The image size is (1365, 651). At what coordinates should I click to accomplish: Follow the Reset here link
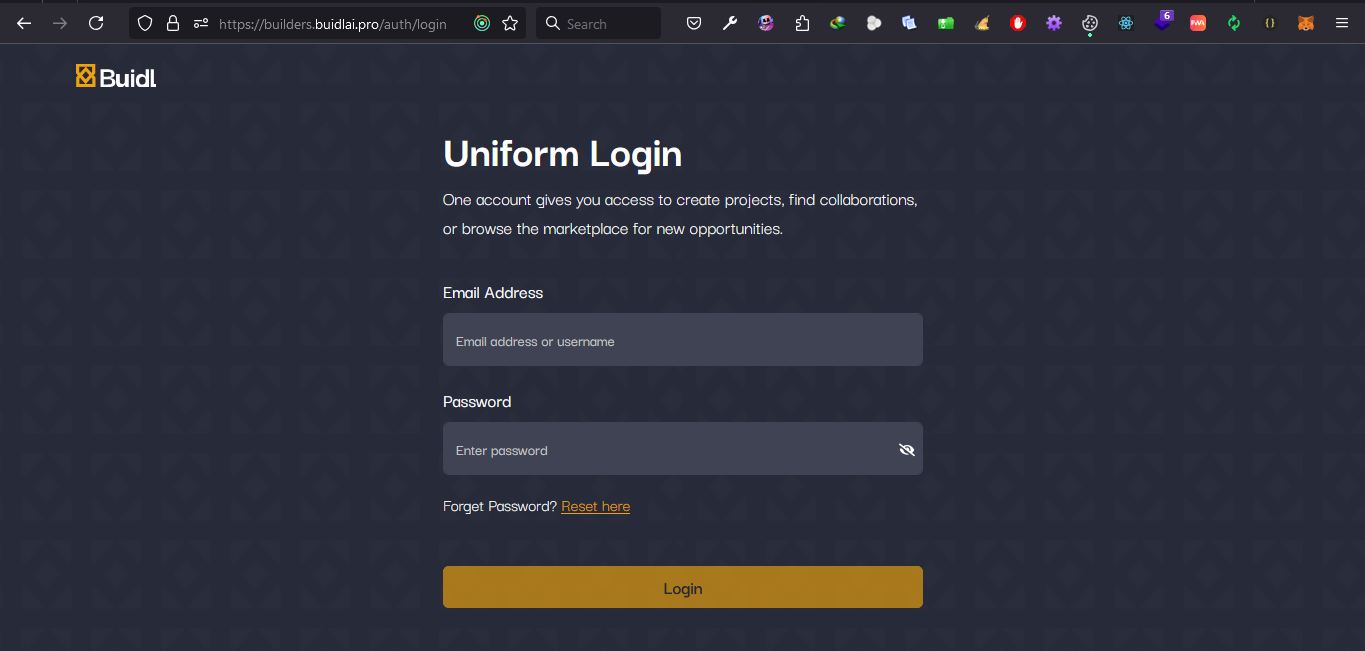click(x=595, y=506)
